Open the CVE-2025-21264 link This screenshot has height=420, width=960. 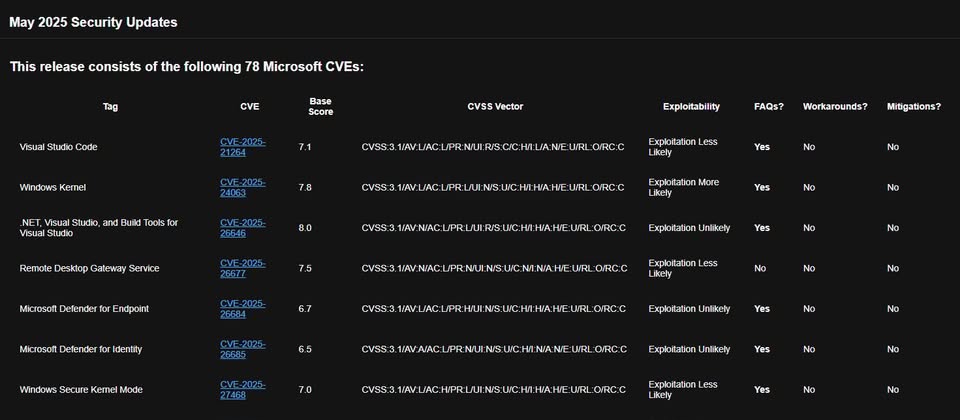(242, 147)
